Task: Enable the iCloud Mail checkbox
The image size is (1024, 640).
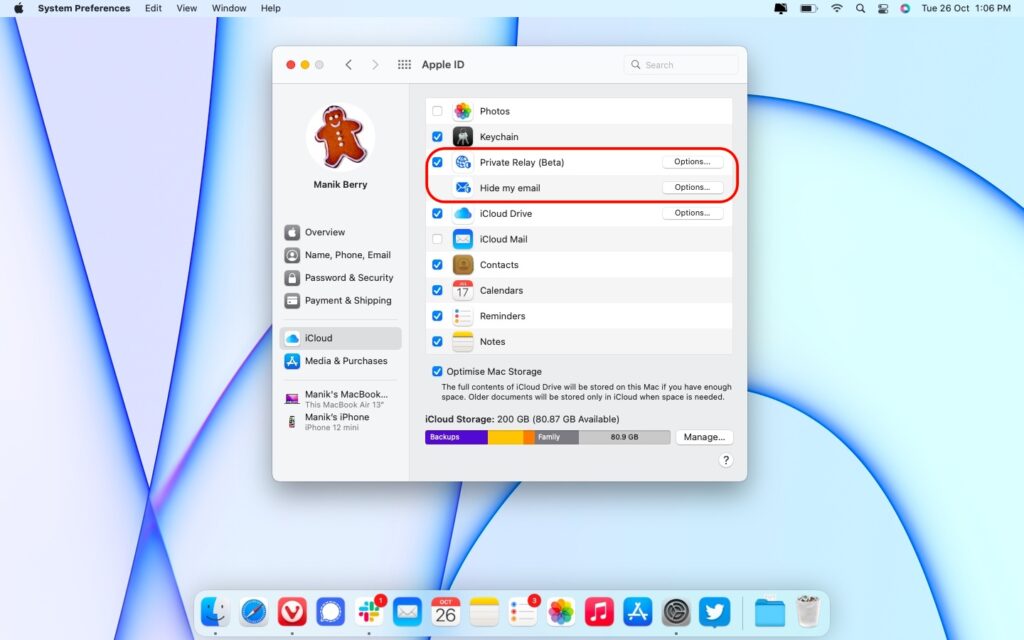Action: pyautogui.click(x=437, y=238)
